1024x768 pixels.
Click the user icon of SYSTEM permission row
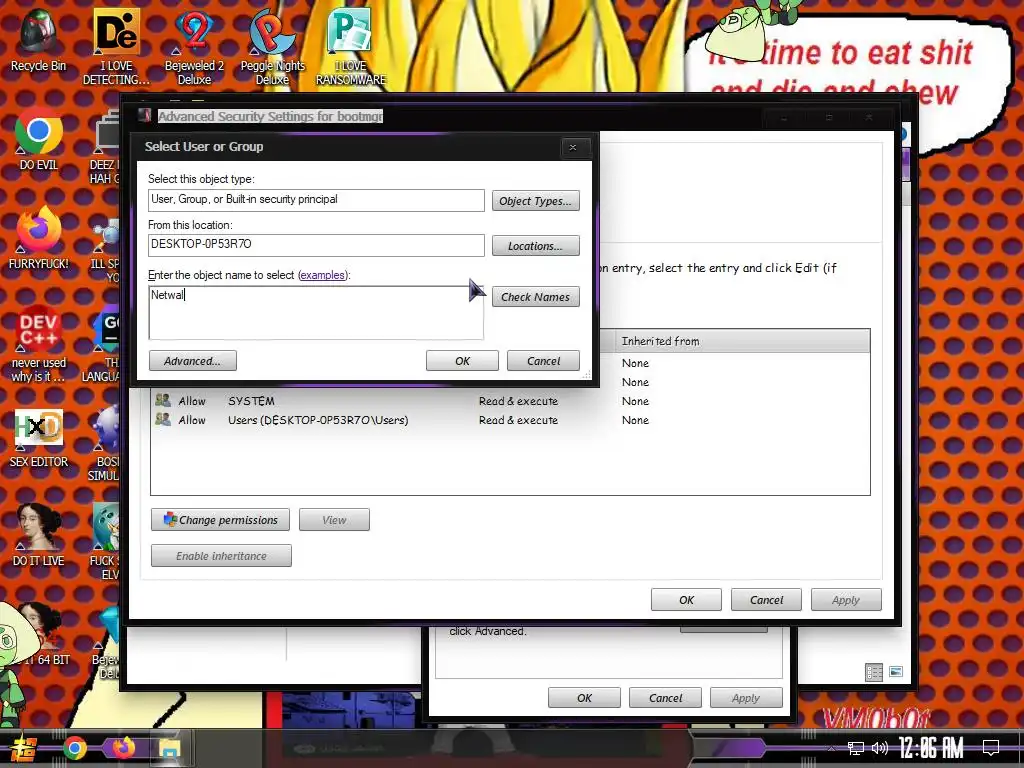(163, 400)
